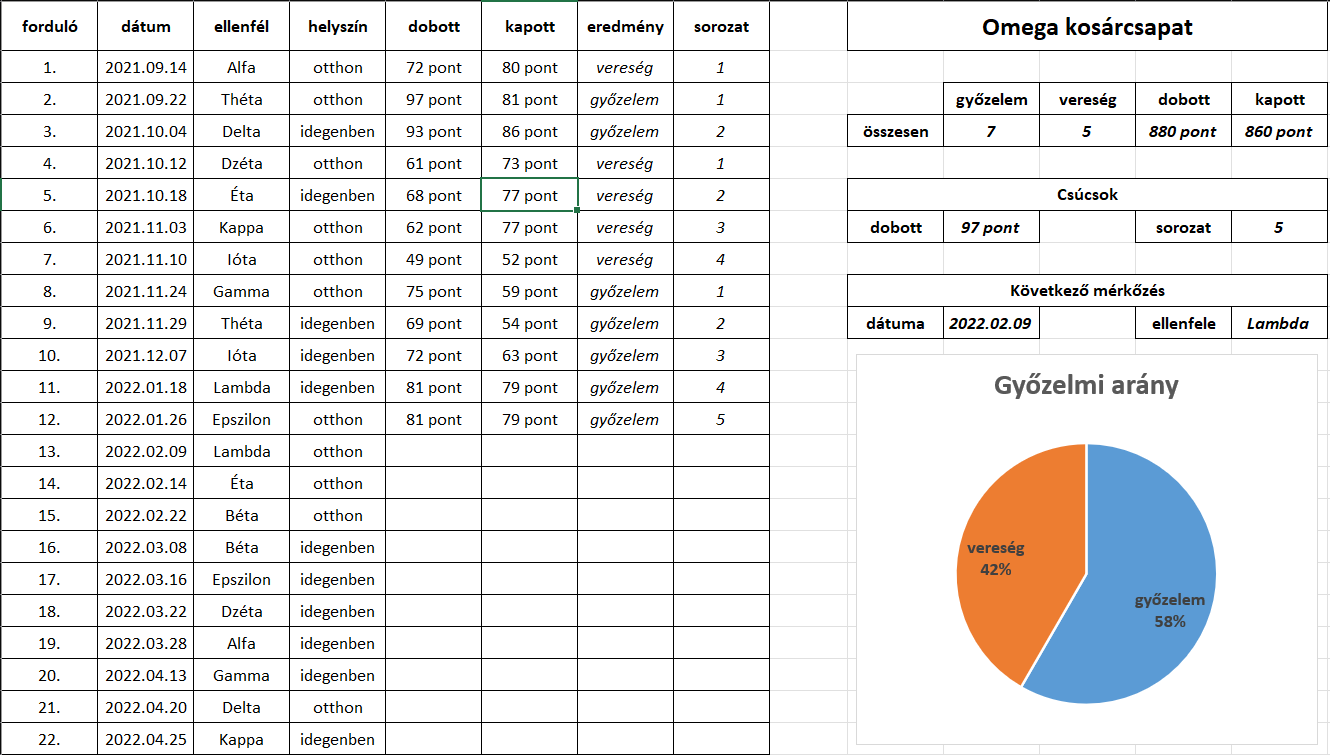Select the 'sorozat' header in the main table
Viewport: 1330px width, 755px height.
pyautogui.click(x=721, y=27)
